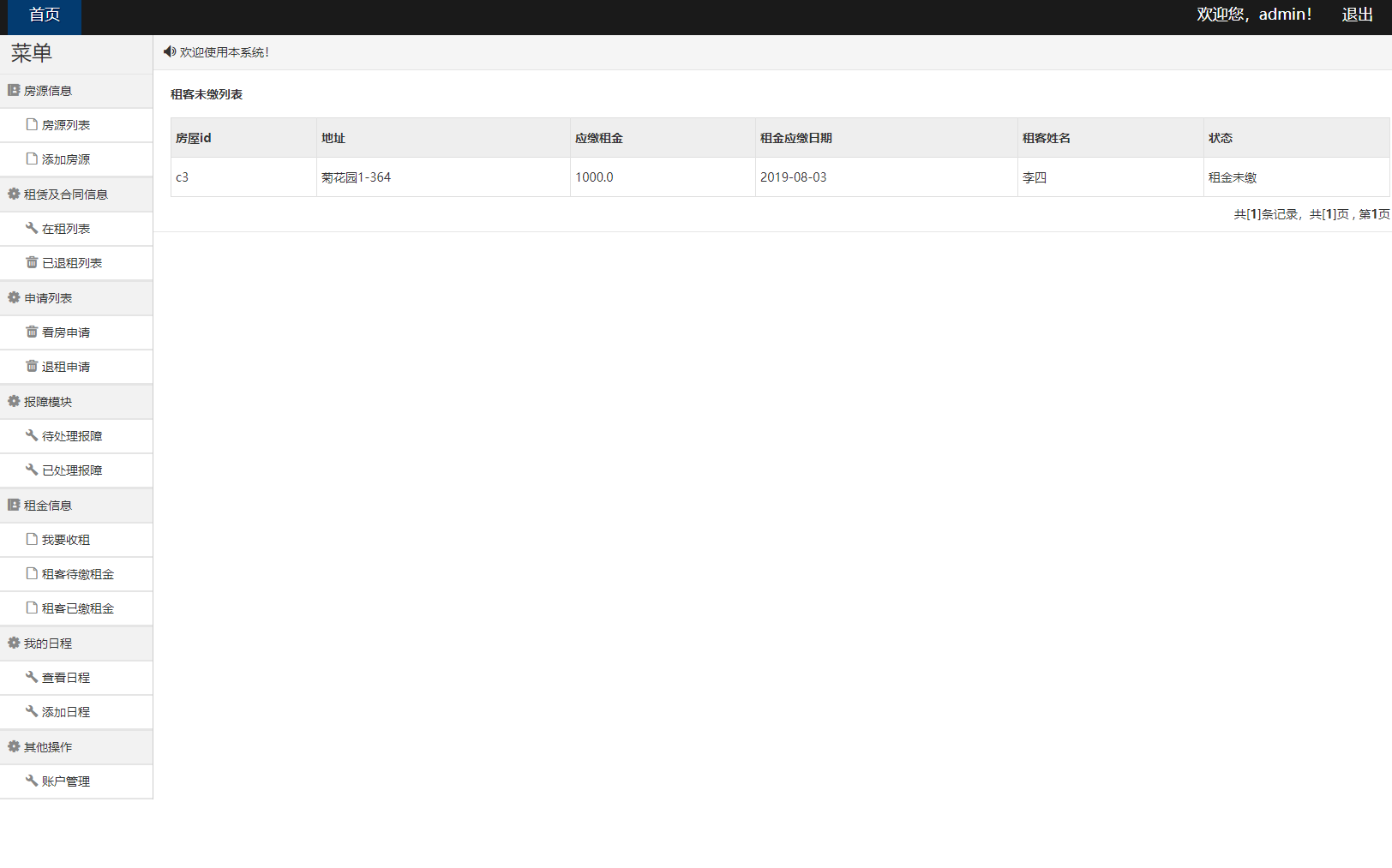The height and width of the screenshot is (868, 1392).
Task: Click the gear icon beside 租赁及合同信息
Action: tap(14, 194)
